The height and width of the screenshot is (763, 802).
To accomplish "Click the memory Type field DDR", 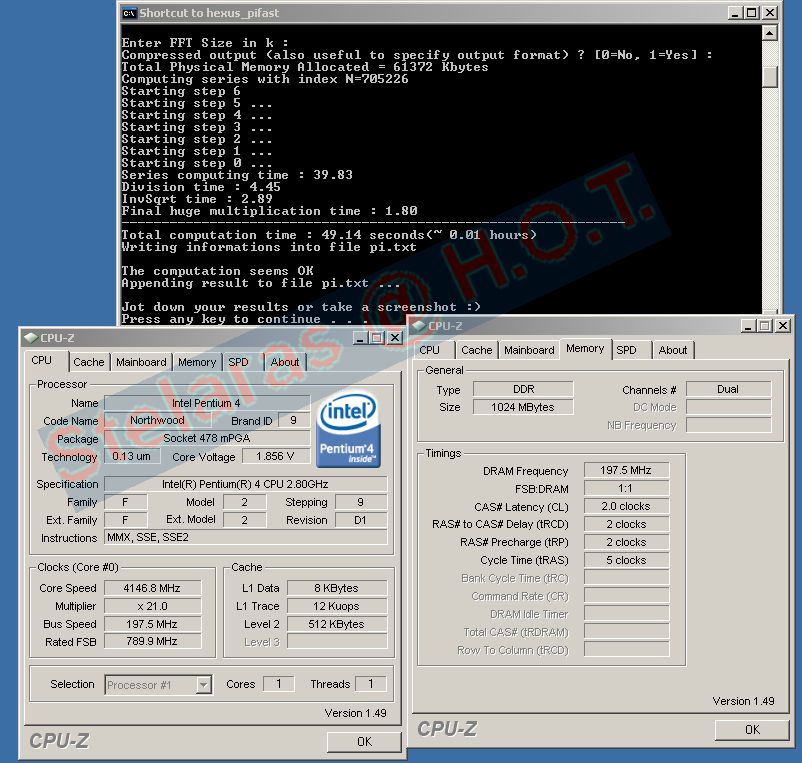I will (x=523, y=389).
